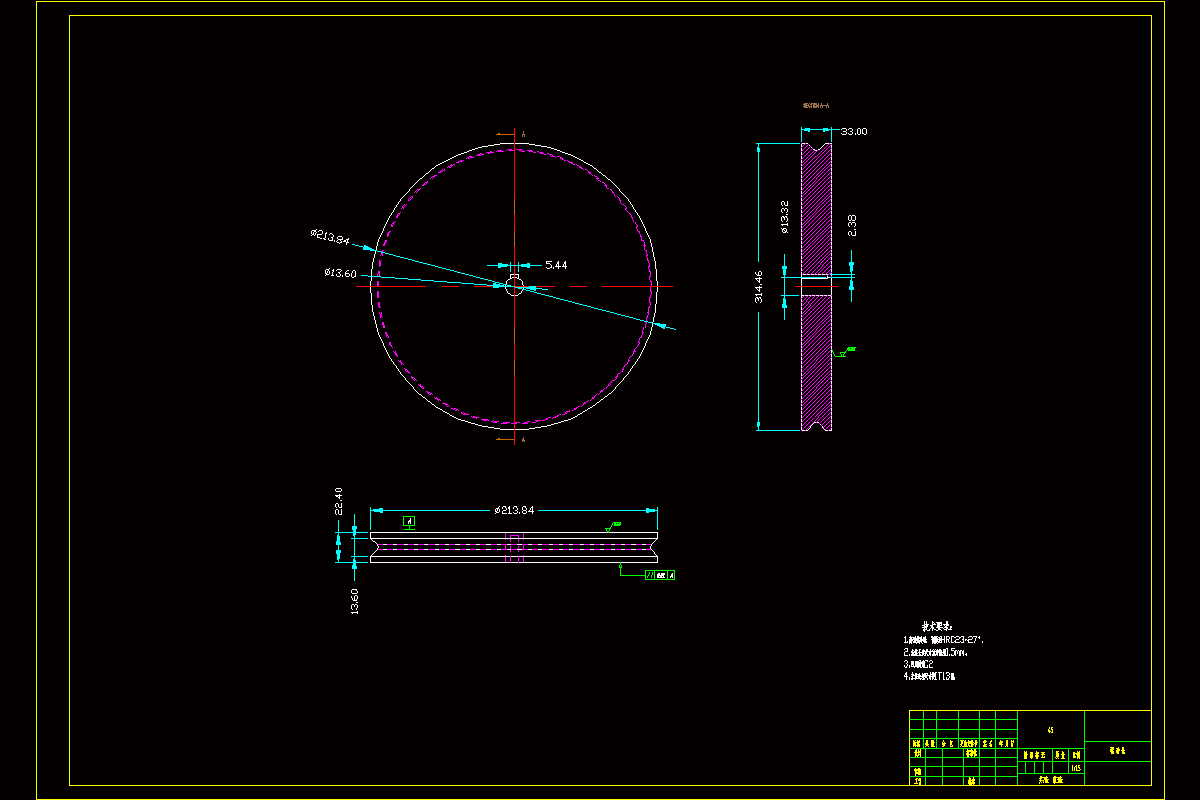Image resolution: width=1200 pixels, height=800 pixels.
Task: Select the 45 material cell in title block
Action: pyautogui.click(x=1050, y=730)
